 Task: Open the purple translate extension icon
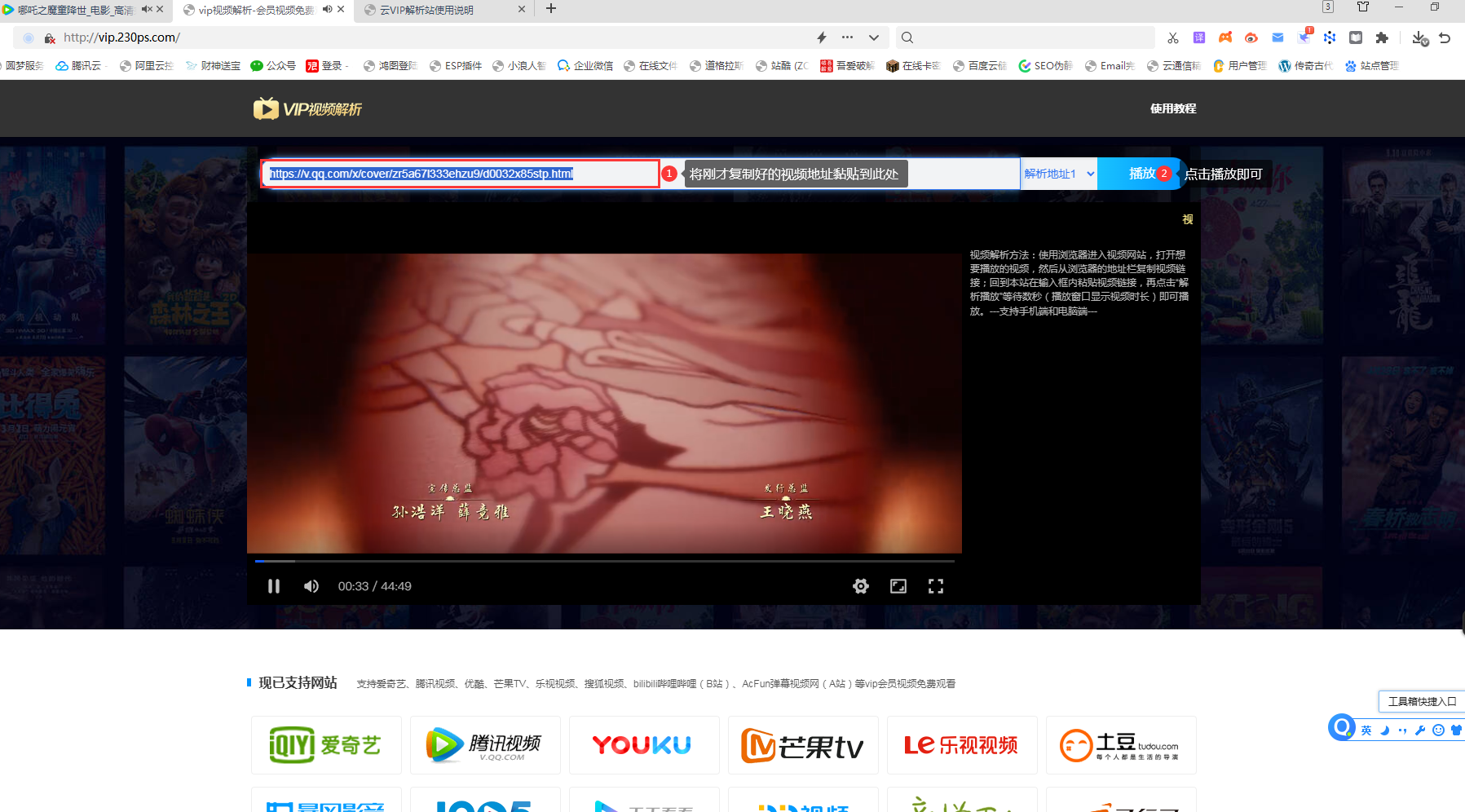pos(1199,38)
